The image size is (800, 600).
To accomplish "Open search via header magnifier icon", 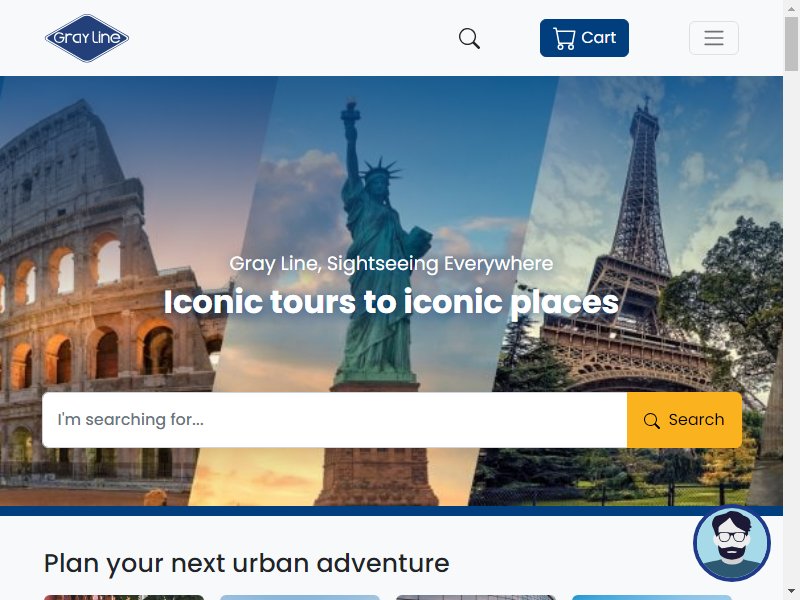I will [469, 38].
